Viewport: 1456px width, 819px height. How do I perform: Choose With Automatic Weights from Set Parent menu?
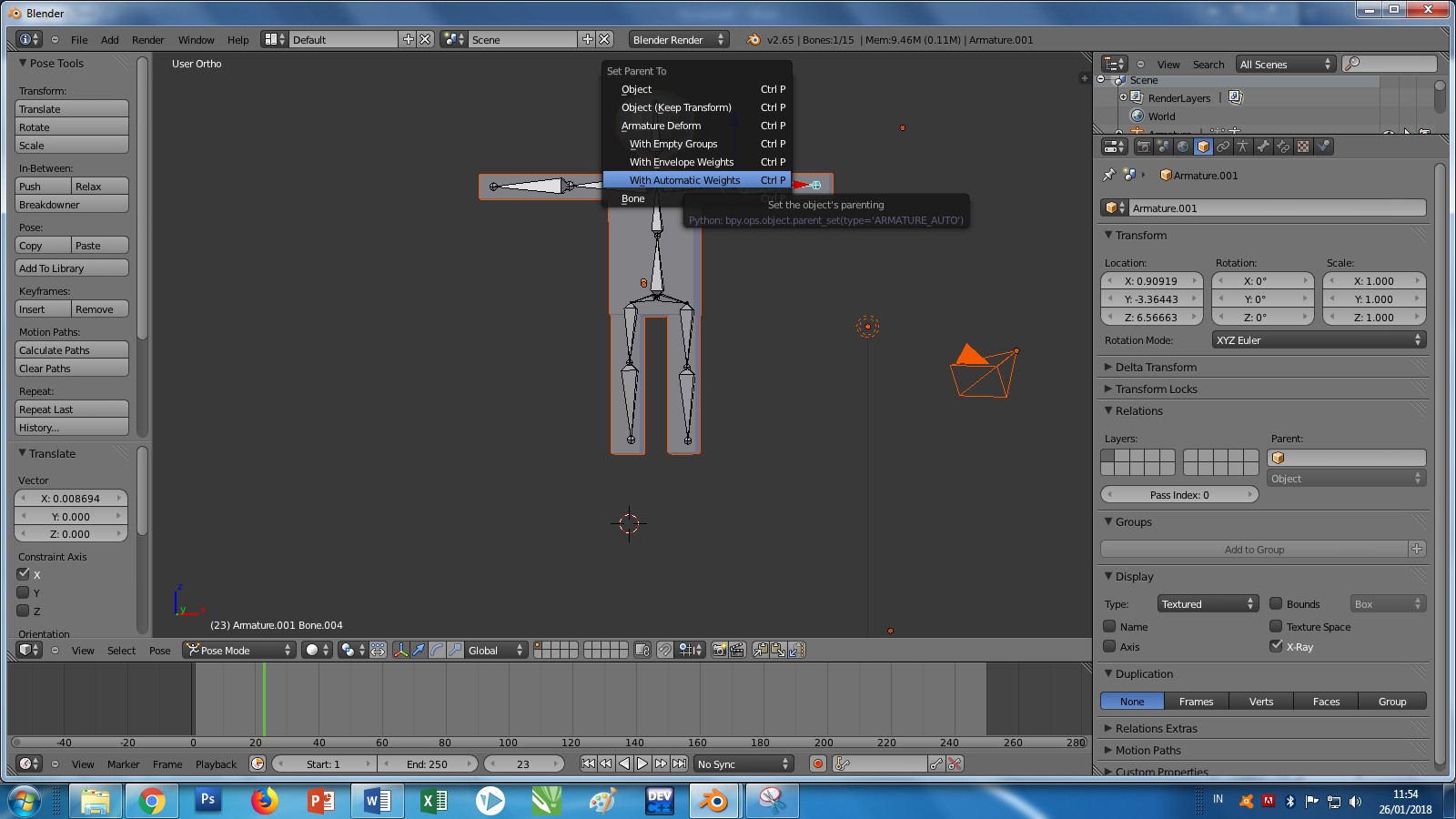[x=682, y=179]
